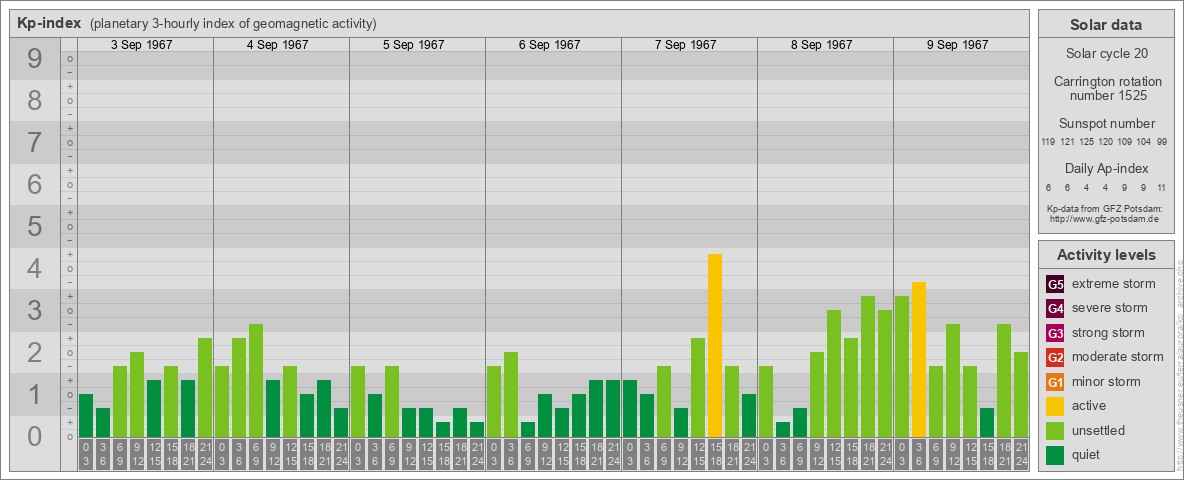Click the Solar data panel heading
Image resolution: width=1184 pixels, height=480 pixels.
click(x=1106, y=25)
